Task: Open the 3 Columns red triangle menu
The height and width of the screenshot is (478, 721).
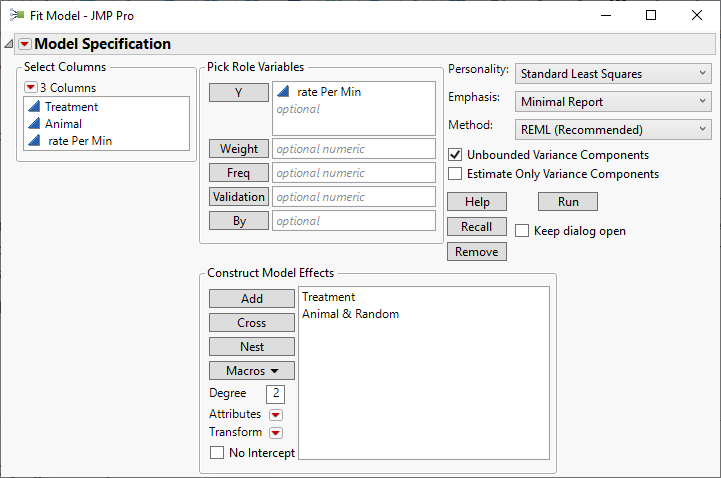Action: [x=31, y=88]
